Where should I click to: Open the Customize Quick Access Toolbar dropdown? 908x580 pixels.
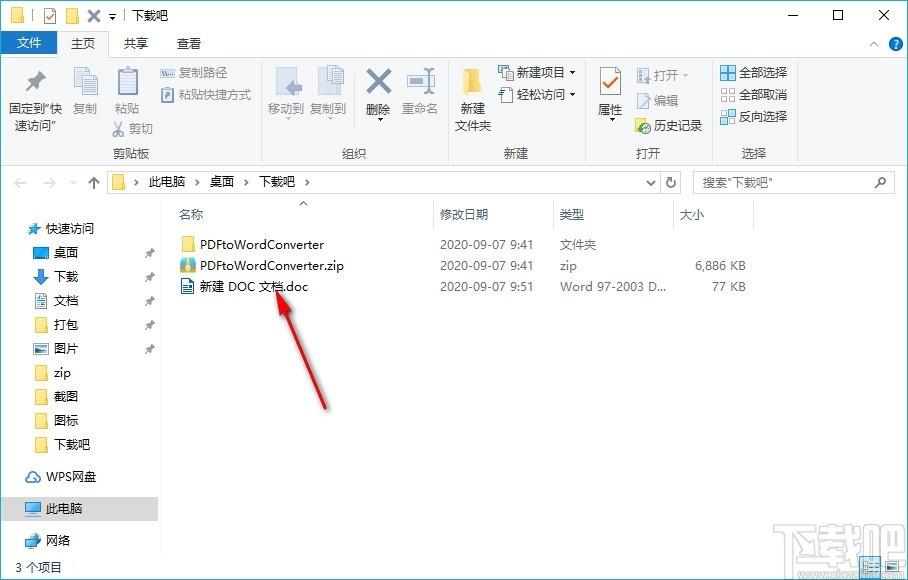pos(112,17)
